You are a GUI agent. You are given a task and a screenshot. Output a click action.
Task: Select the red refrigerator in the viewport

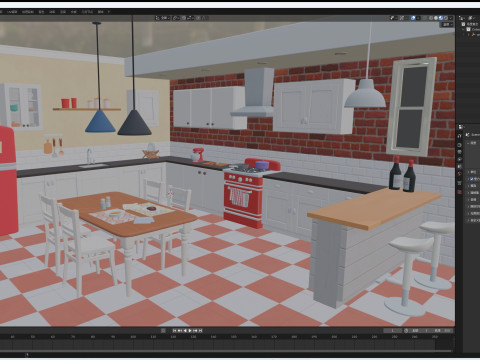tap(8, 180)
